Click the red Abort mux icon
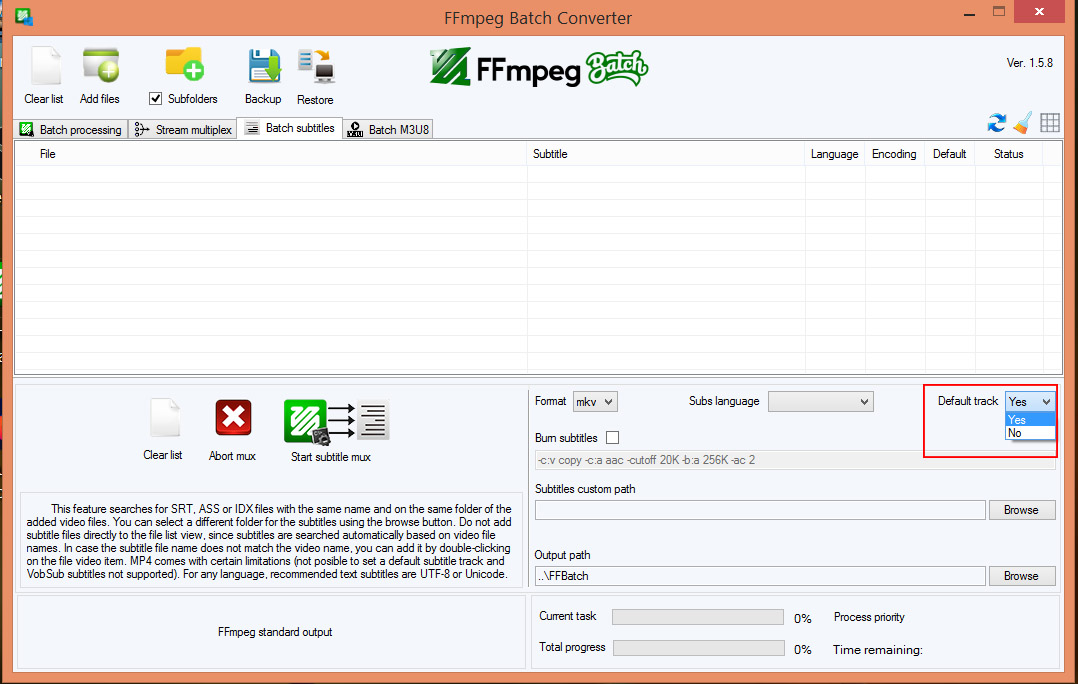The image size is (1078, 684). tap(233, 417)
